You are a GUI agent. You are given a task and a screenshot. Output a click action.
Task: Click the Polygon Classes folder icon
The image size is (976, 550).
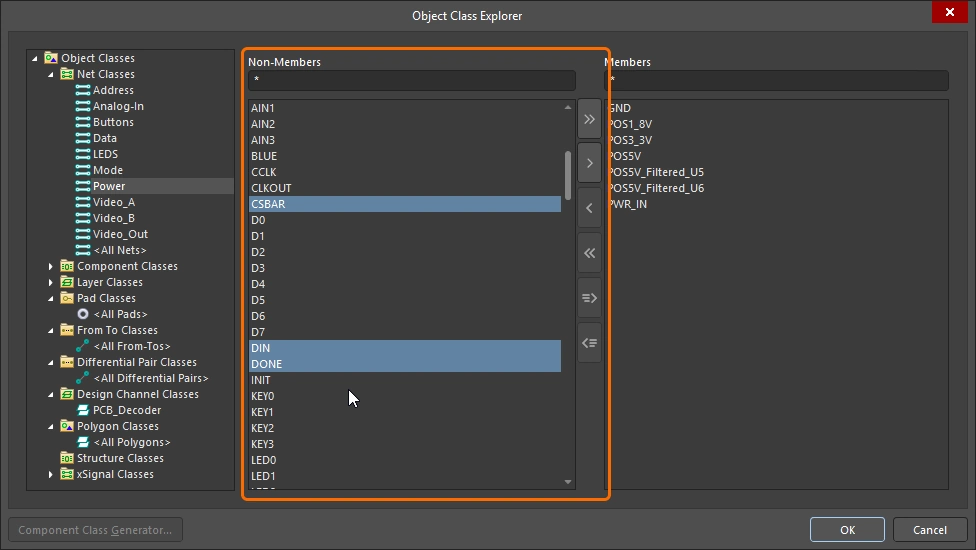point(67,426)
